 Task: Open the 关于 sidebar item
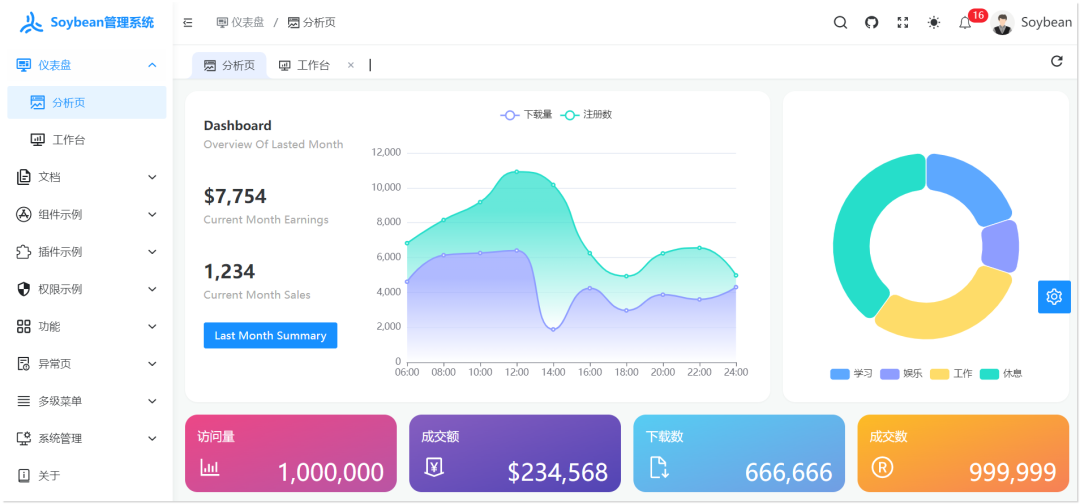click(87, 475)
